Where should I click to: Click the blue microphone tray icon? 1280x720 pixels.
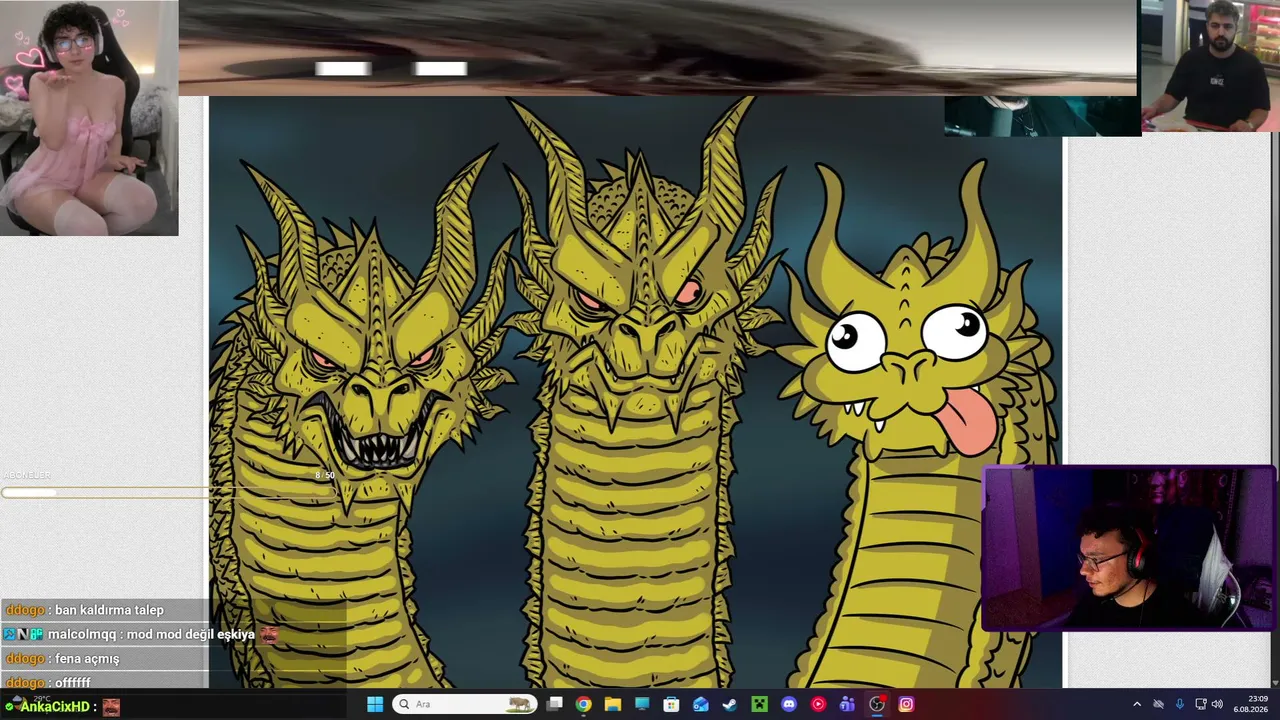point(1180,704)
